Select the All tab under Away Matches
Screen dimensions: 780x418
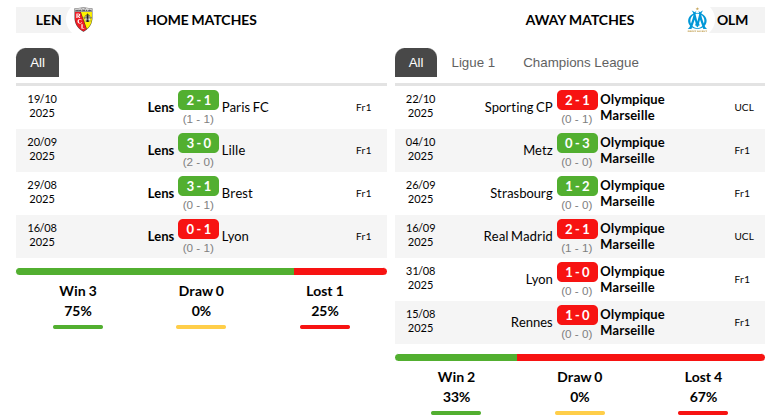416,62
